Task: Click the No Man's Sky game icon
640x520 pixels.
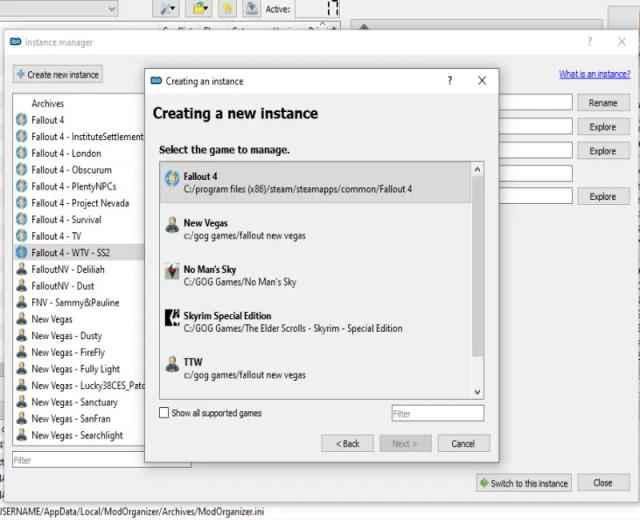Action: click(x=172, y=271)
